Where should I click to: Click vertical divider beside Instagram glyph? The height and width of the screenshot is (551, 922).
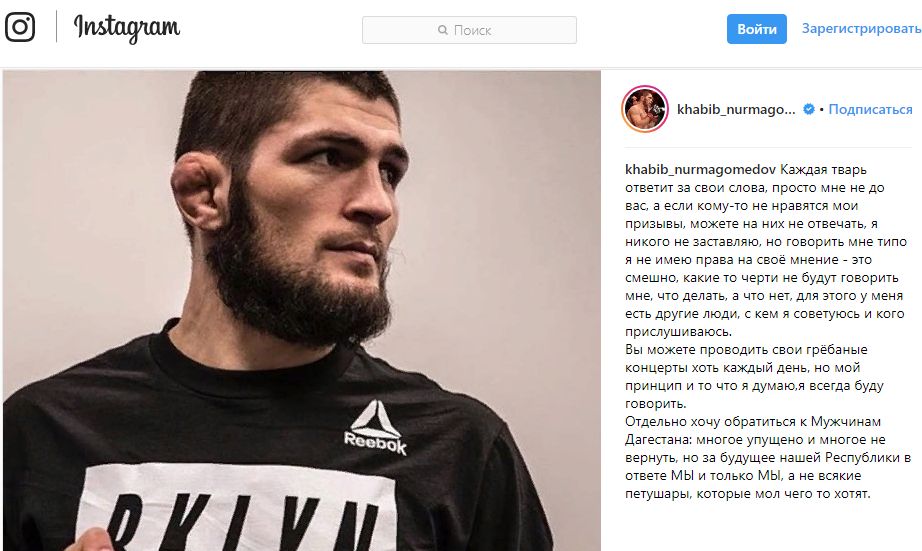[x=56, y=27]
